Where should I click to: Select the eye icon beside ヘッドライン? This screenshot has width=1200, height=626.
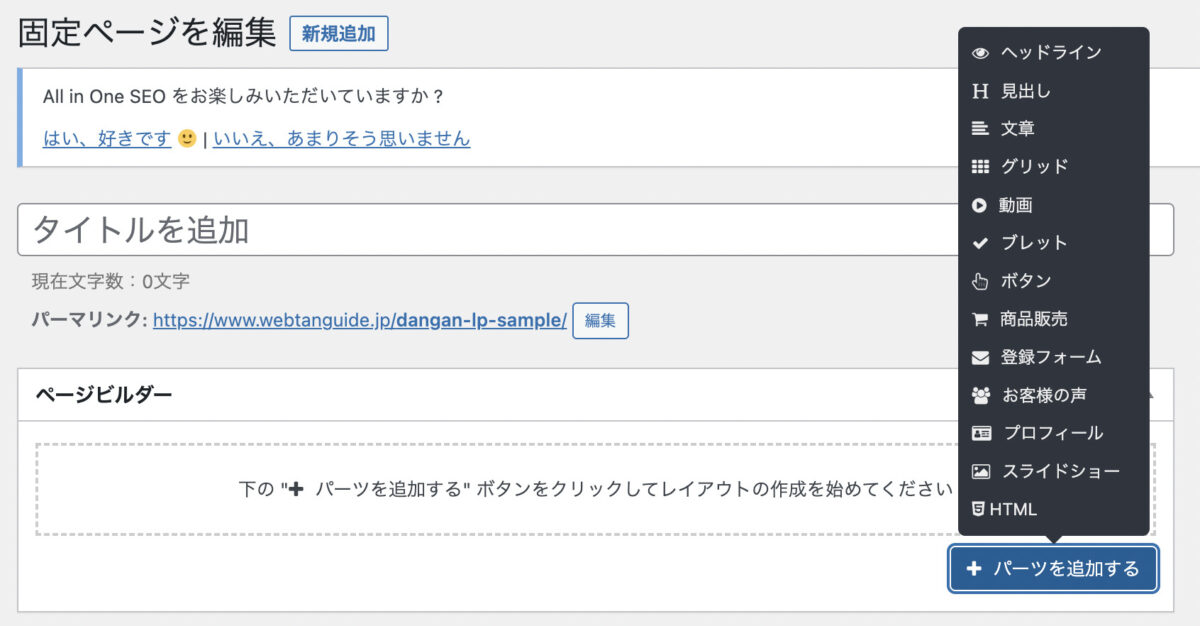click(x=980, y=53)
